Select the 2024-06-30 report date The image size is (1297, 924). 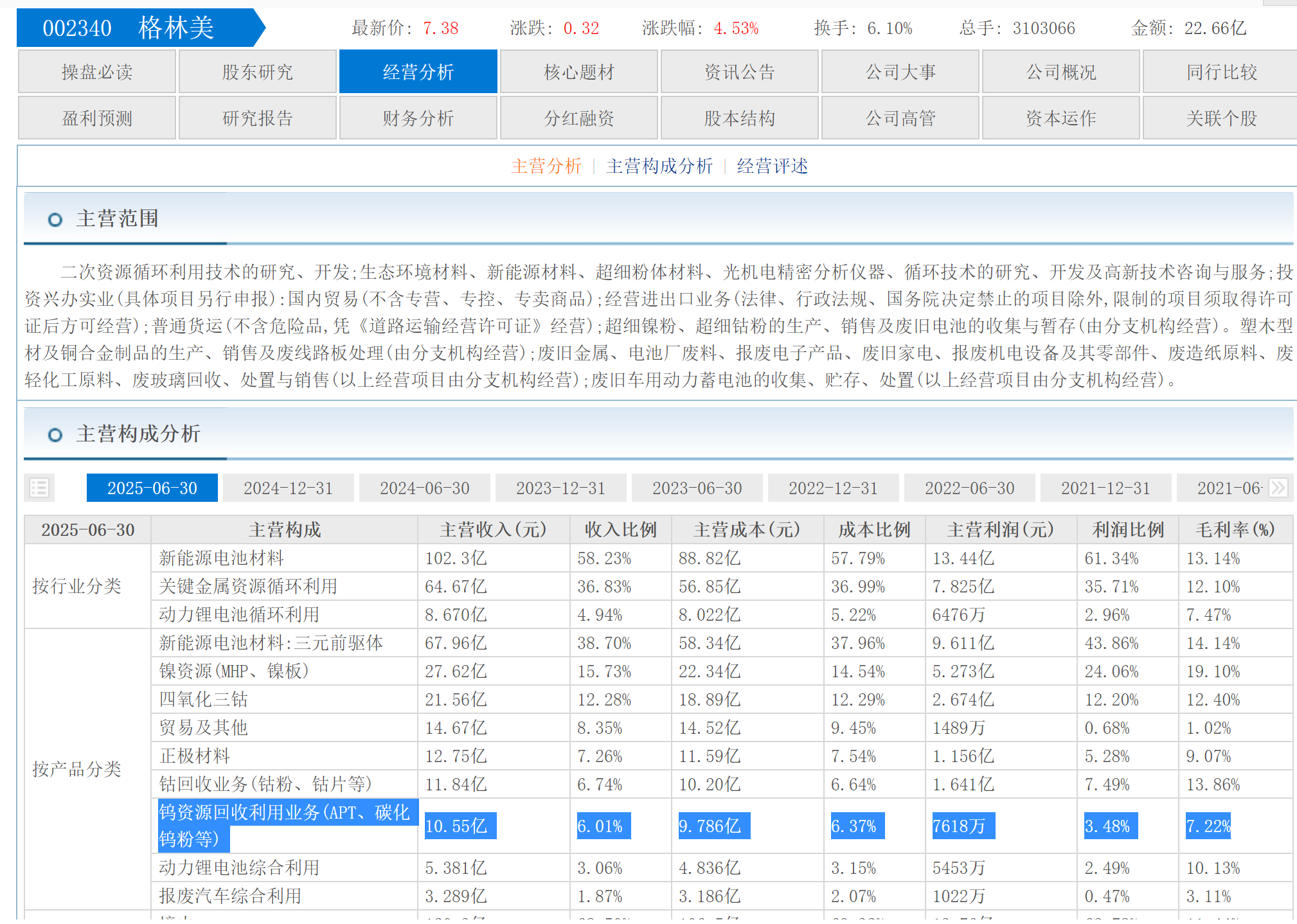coord(425,488)
